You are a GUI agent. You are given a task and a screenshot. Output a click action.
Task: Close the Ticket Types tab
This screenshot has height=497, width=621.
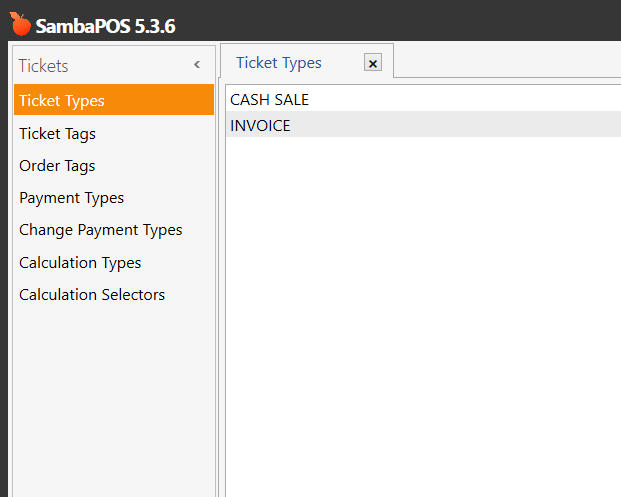coord(373,63)
